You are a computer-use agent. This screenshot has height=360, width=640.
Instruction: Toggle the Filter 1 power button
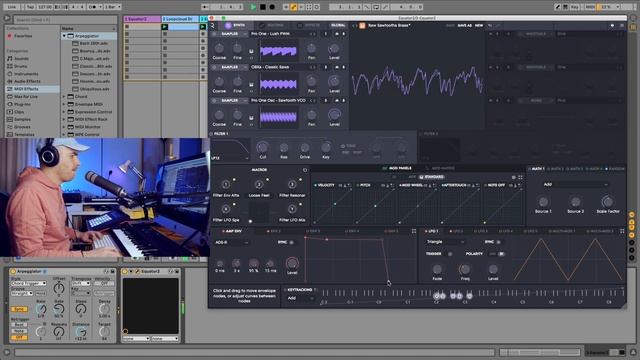211,134
